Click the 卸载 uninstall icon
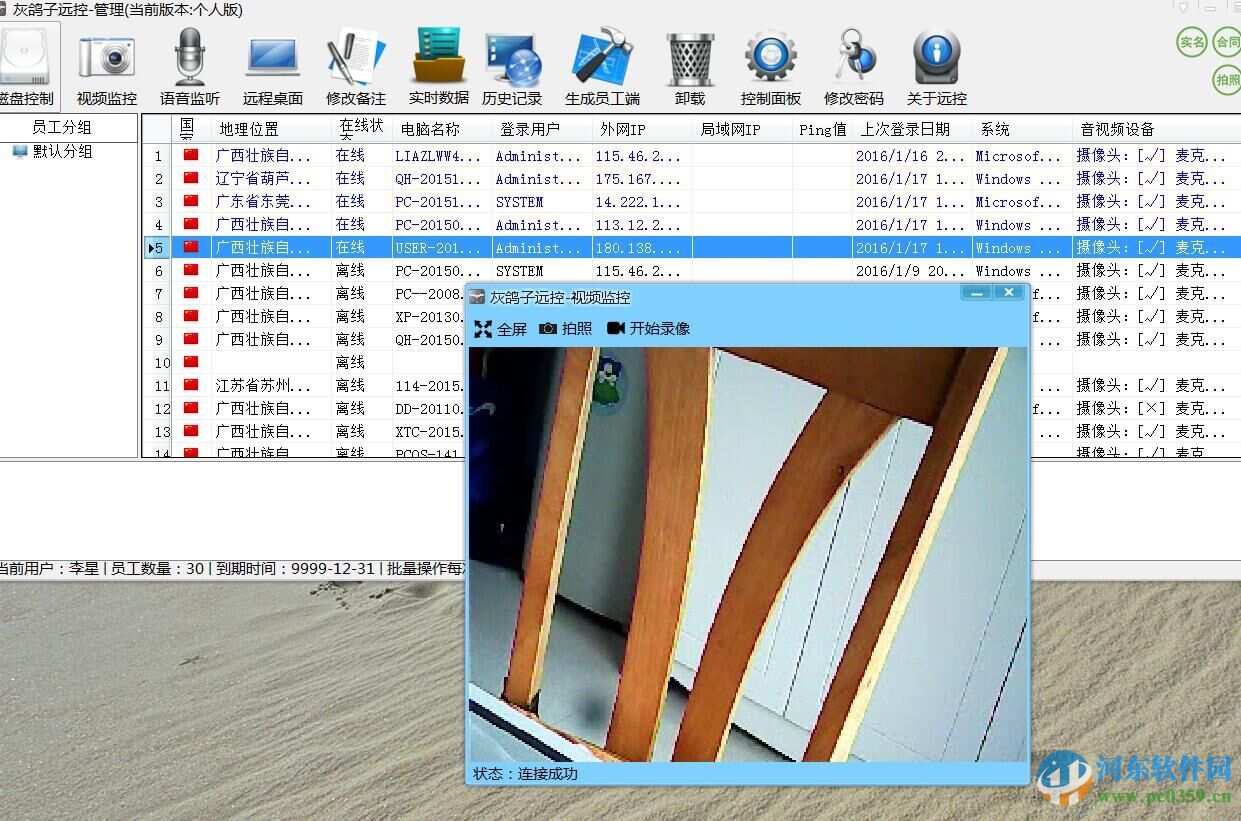This screenshot has height=821, width=1241. pyautogui.click(x=688, y=60)
